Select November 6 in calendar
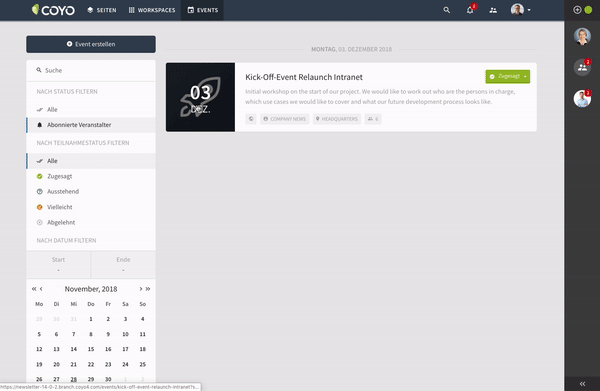This screenshot has width=600, height=391. (x=56, y=334)
